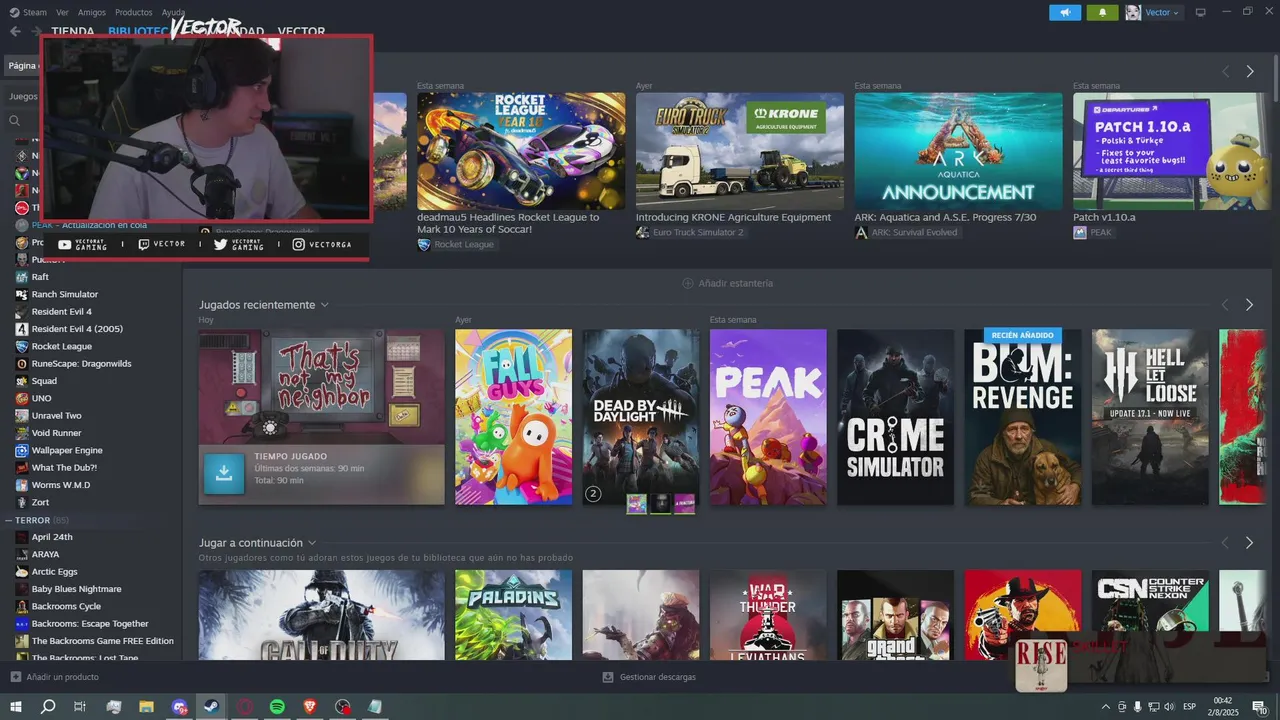Open Fall Guys game cover

(514, 417)
